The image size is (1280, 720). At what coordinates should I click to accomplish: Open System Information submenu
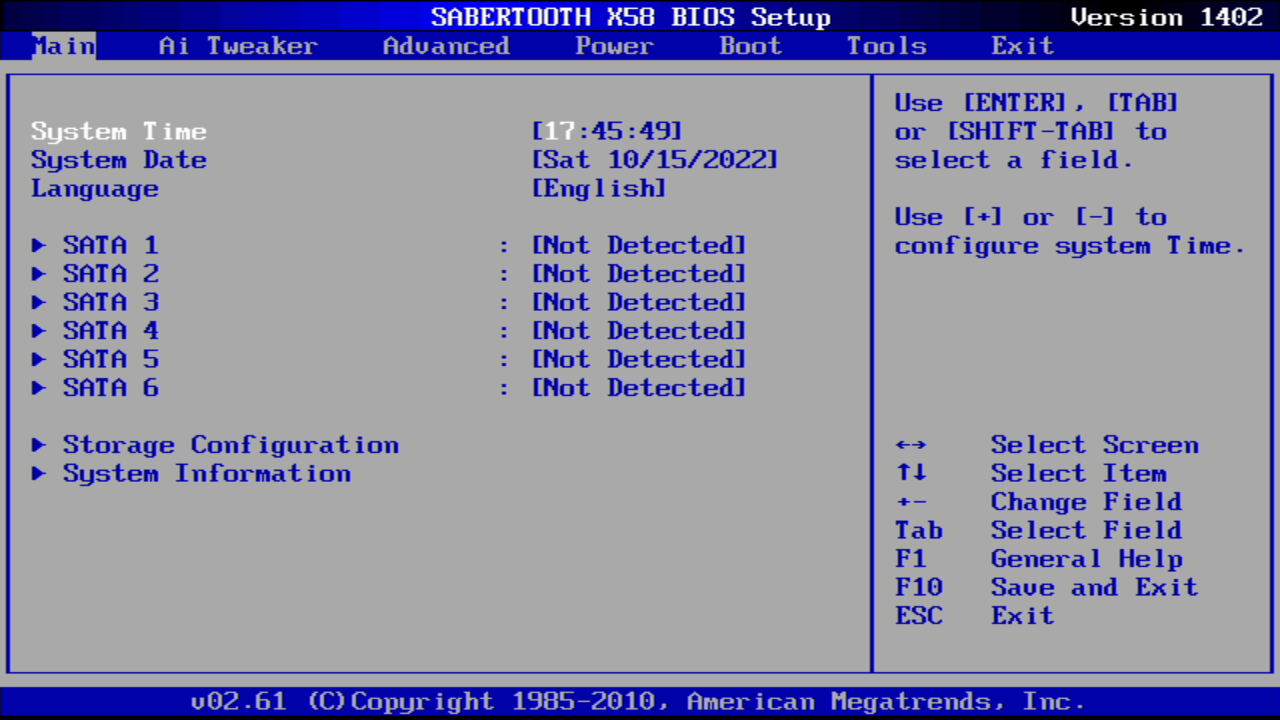207,473
